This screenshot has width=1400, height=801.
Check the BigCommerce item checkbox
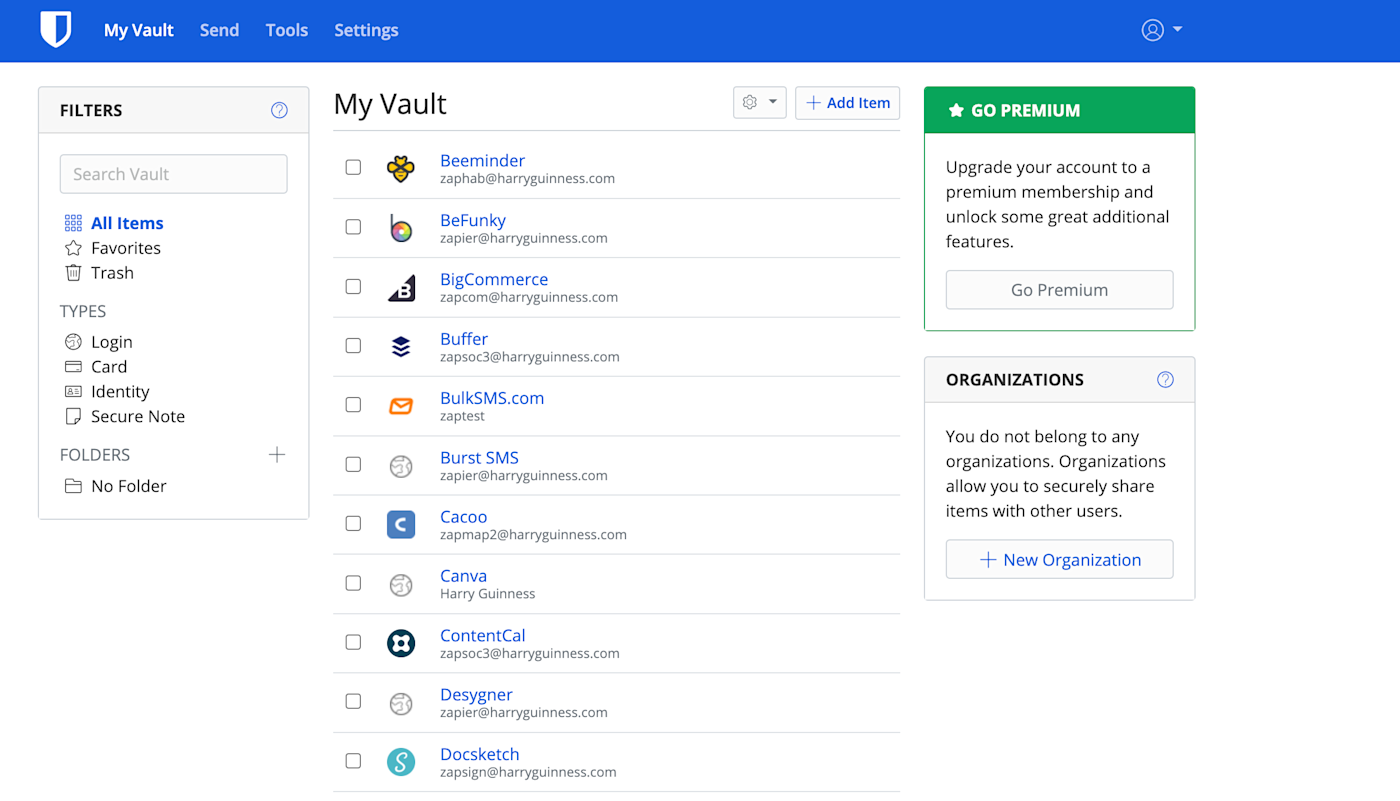coord(353,286)
